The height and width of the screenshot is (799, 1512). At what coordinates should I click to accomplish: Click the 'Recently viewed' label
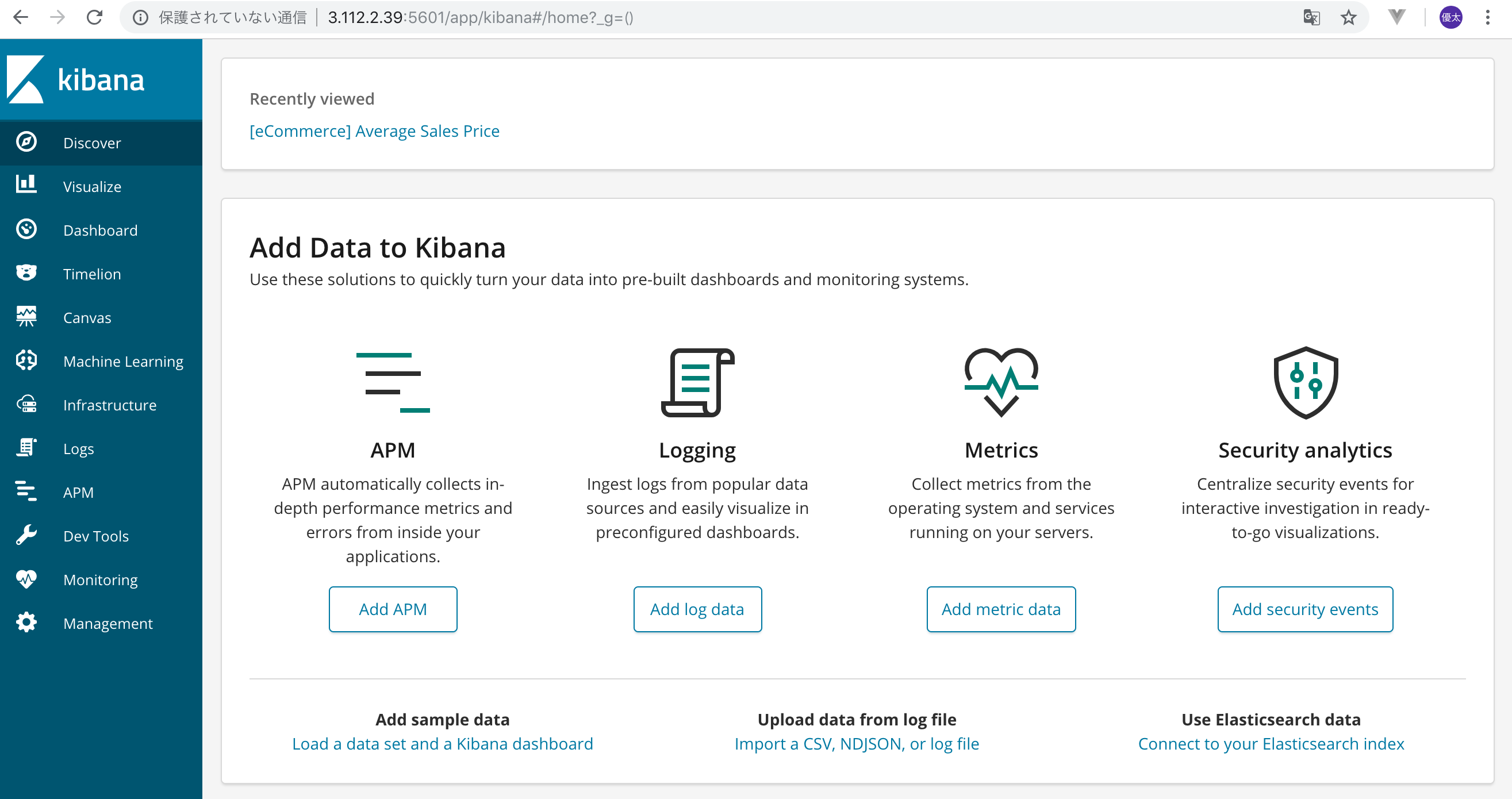312,98
